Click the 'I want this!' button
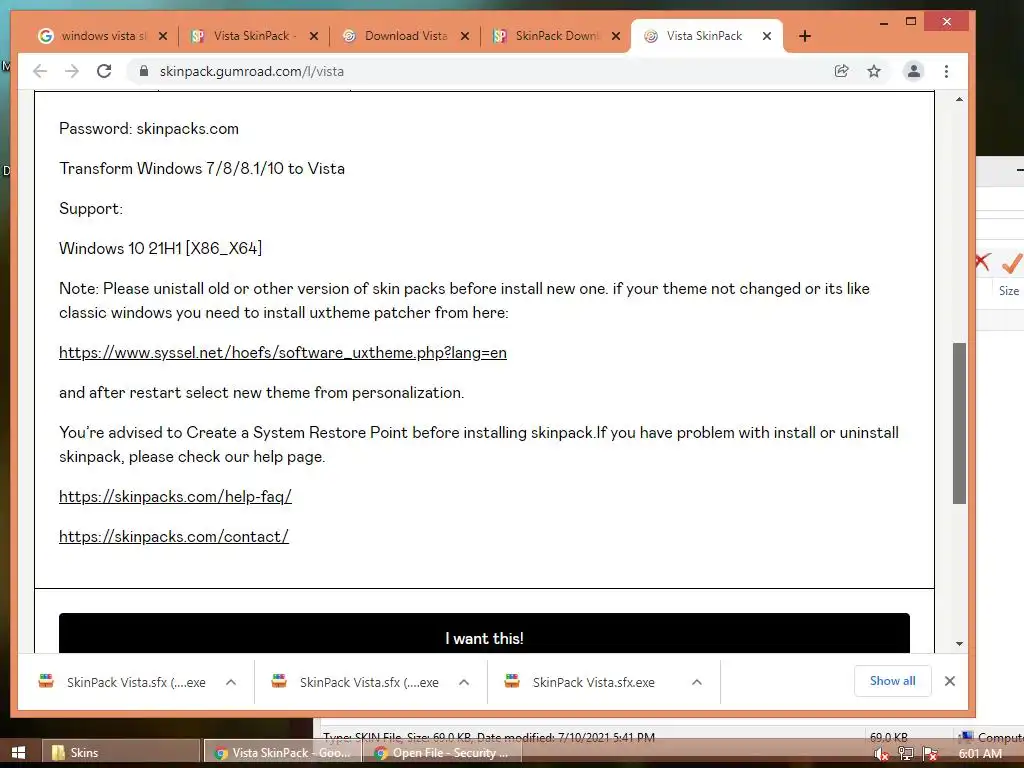The width and height of the screenshot is (1024, 768). click(484, 633)
